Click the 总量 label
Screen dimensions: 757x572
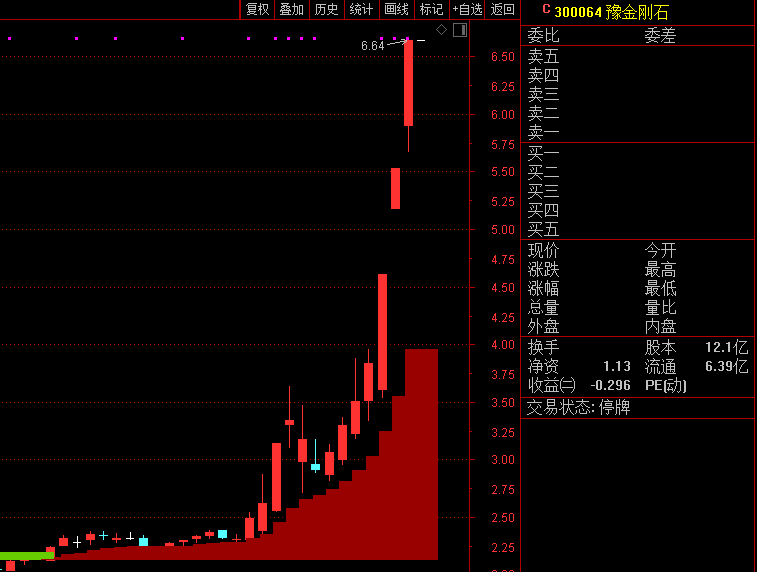tap(543, 307)
